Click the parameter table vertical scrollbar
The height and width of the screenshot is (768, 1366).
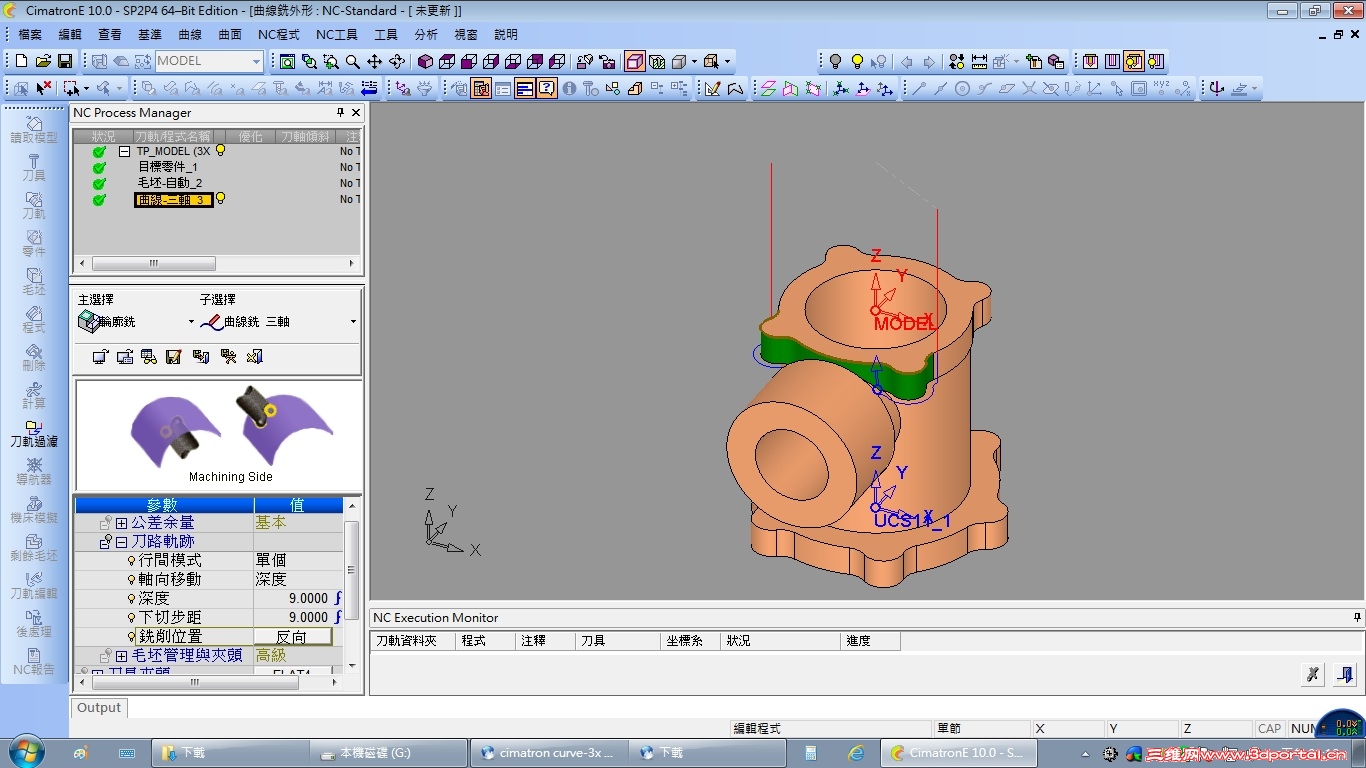tap(351, 570)
